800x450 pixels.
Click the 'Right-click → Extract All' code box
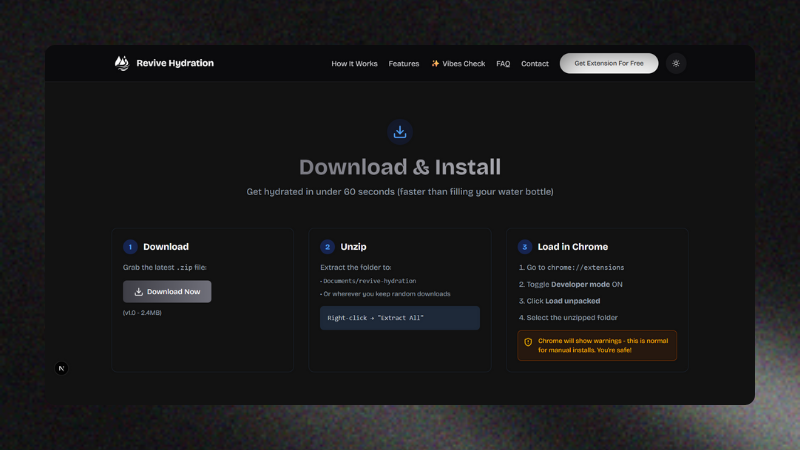pos(400,318)
